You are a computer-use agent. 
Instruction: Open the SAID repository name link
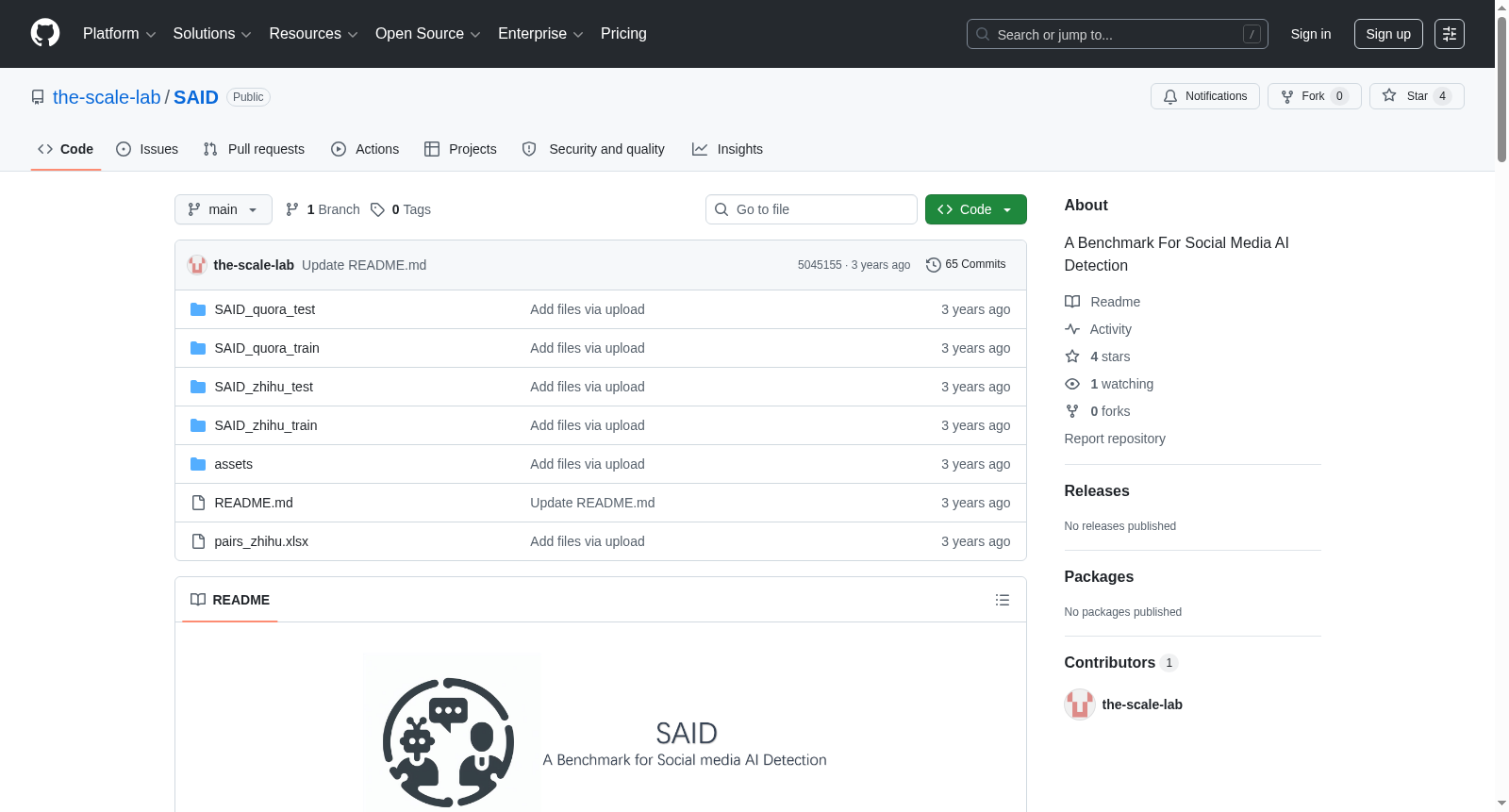[196, 97]
